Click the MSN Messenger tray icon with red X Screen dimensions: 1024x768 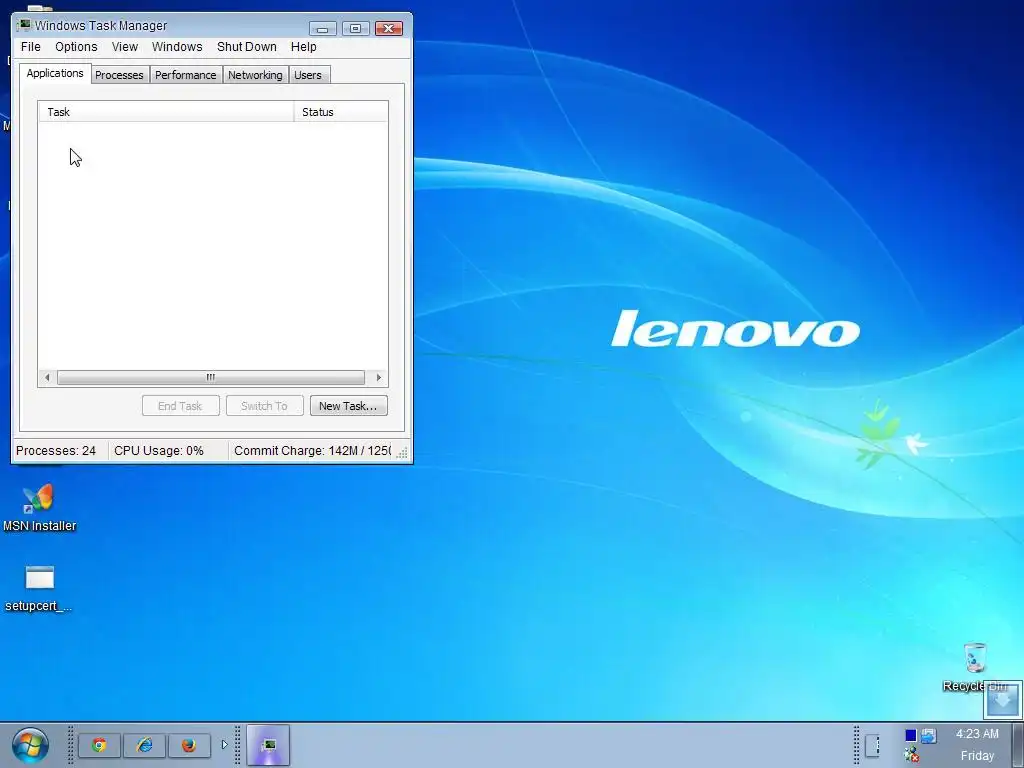(912, 756)
